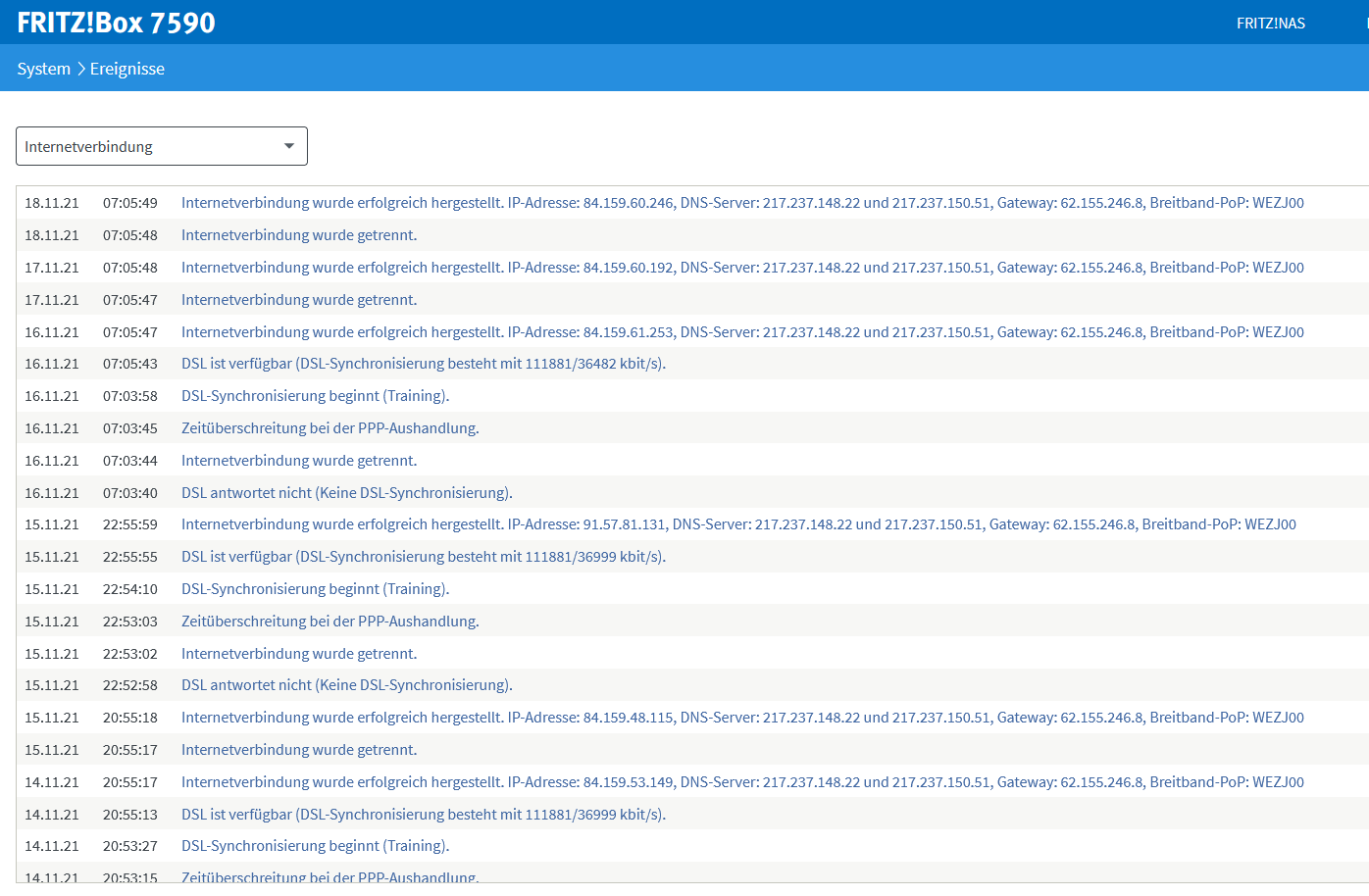Select the log entry with IP-Adresse 84.159.60.192
The height and width of the screenshot is (896, 1369).
coord(741,268)
